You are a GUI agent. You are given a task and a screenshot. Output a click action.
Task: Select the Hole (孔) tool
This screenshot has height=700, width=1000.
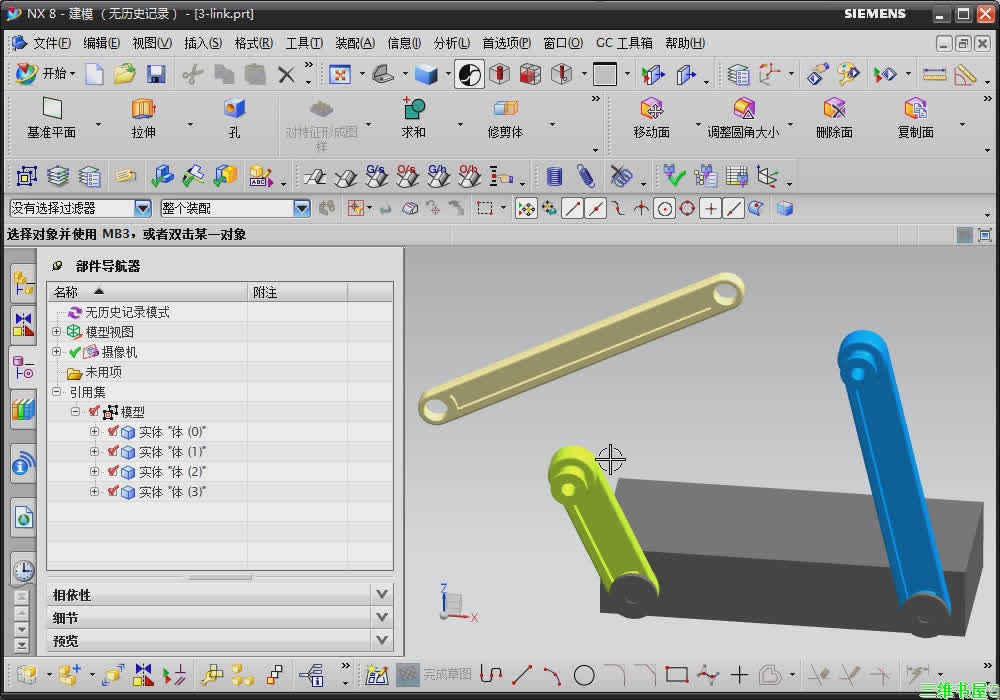coord(234,119)
